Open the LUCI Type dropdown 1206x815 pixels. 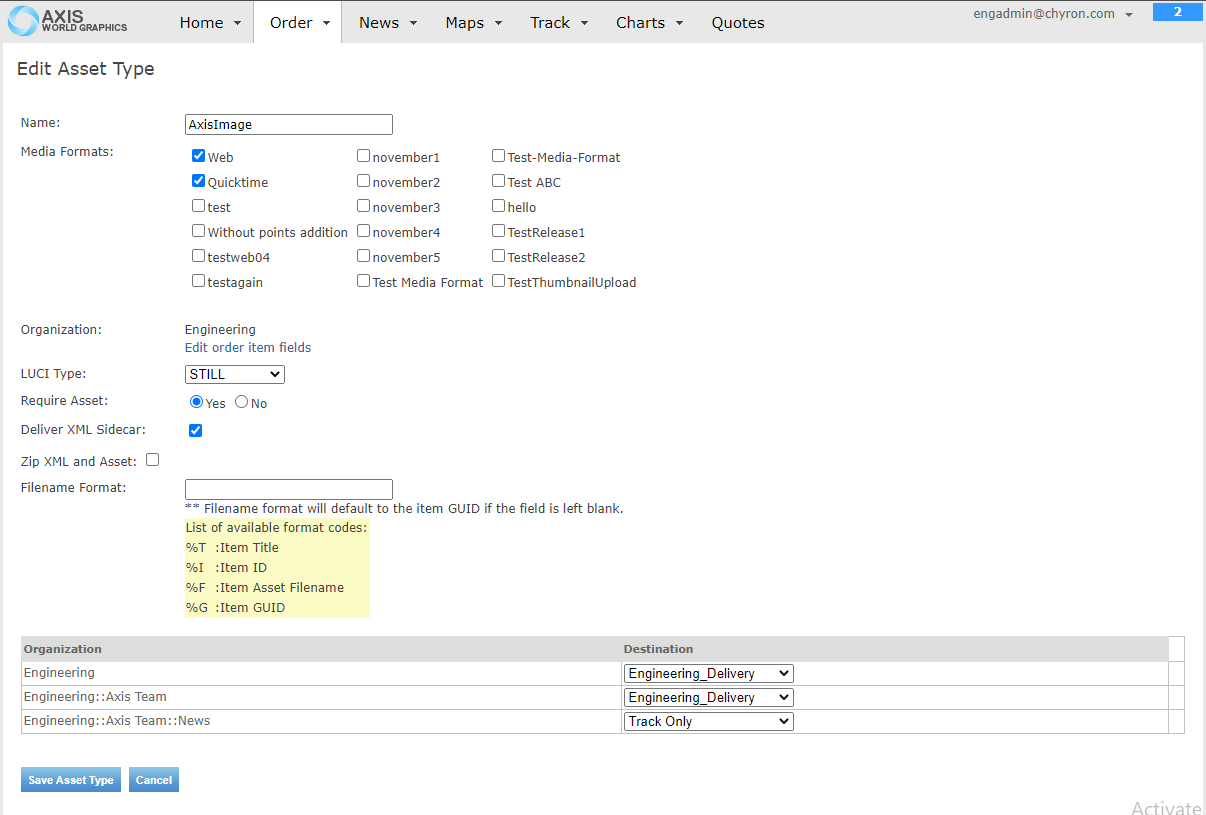(x=235, y=374)
